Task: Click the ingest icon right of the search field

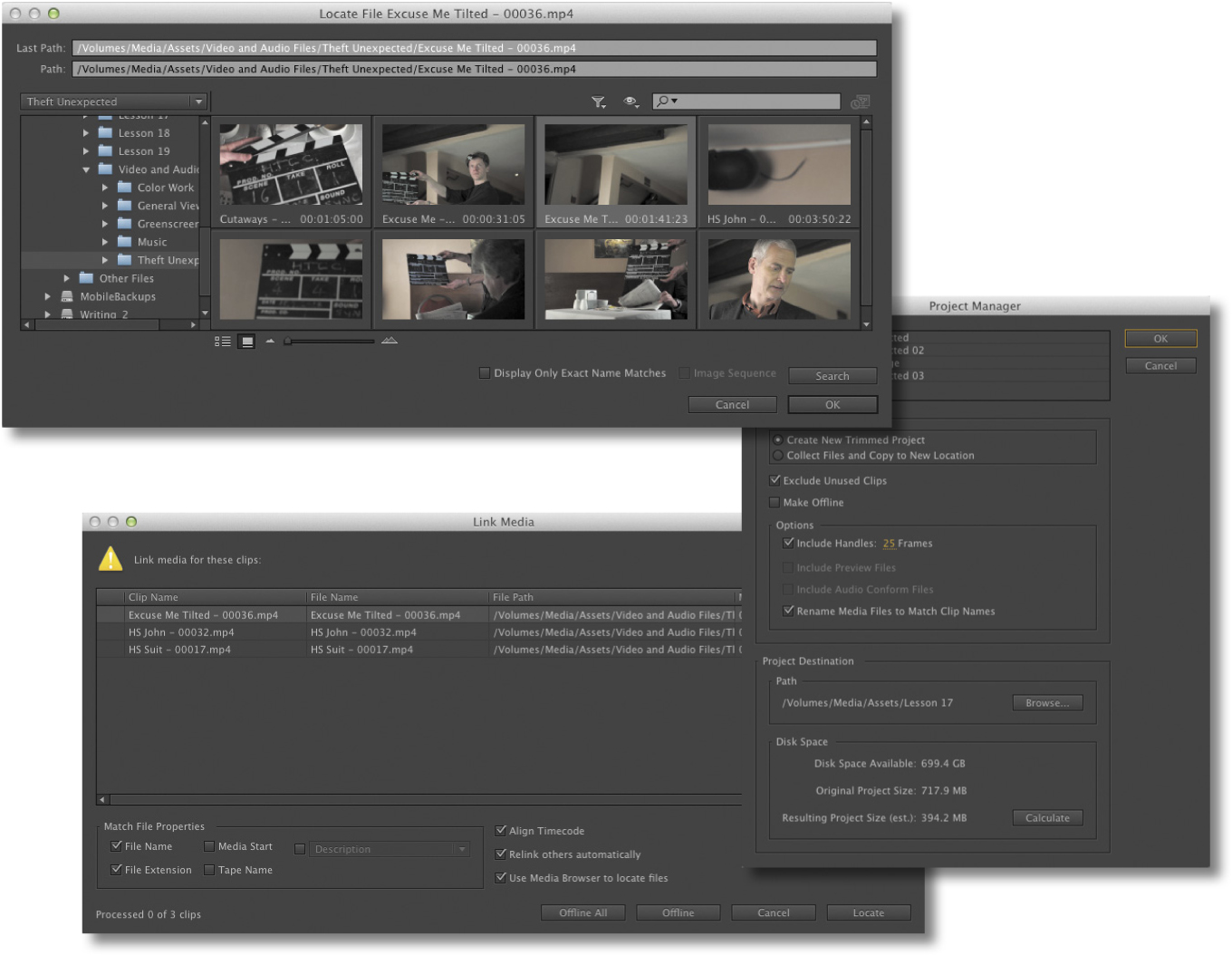Action: 860,101
